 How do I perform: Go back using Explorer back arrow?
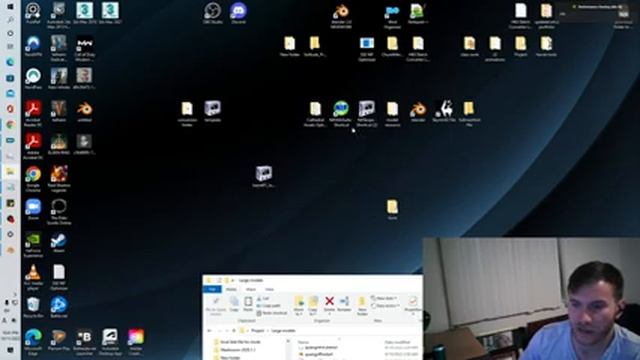coord(209,331)
